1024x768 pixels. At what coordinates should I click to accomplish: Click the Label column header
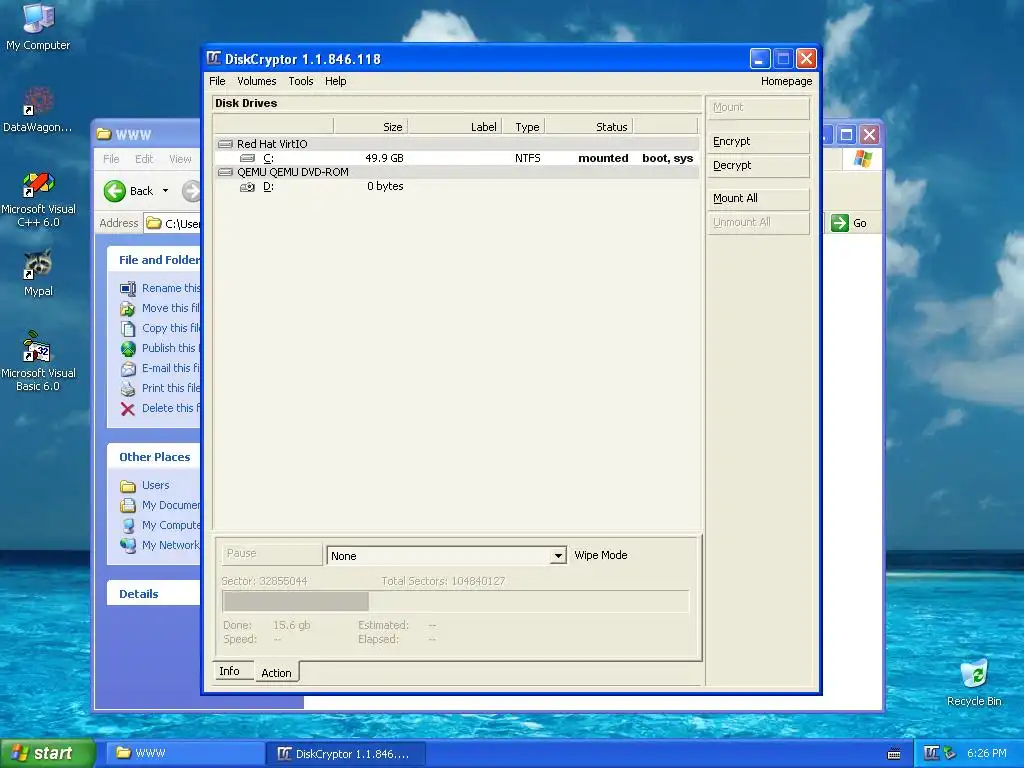455,126
